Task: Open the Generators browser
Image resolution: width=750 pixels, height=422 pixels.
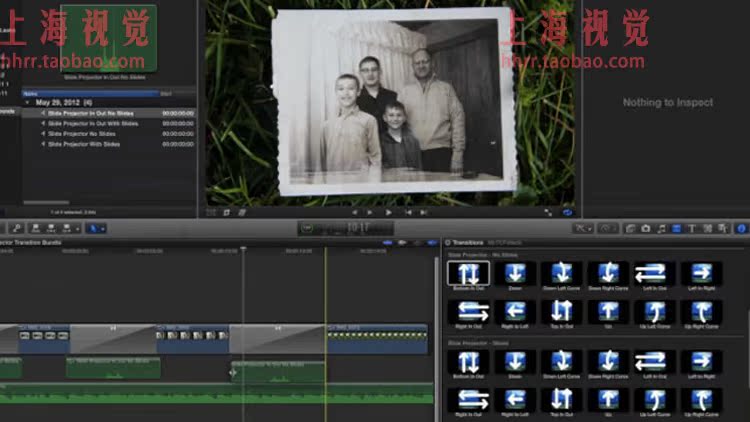Action: point(707,229)
